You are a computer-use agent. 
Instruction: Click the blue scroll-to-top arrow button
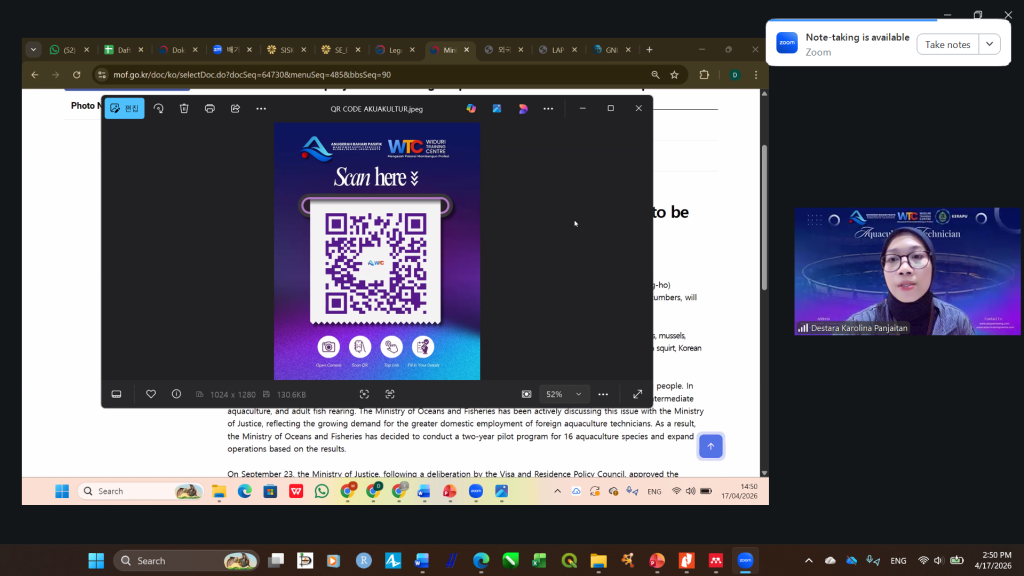pos(711,446)
